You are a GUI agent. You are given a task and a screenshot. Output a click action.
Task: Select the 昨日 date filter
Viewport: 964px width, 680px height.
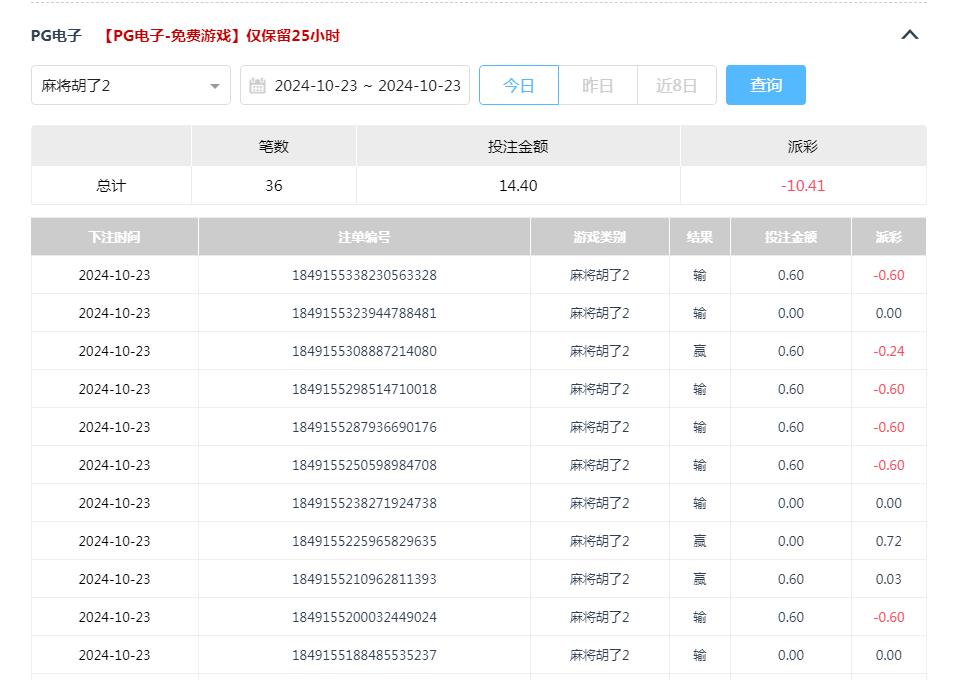(x=597, y=85)
